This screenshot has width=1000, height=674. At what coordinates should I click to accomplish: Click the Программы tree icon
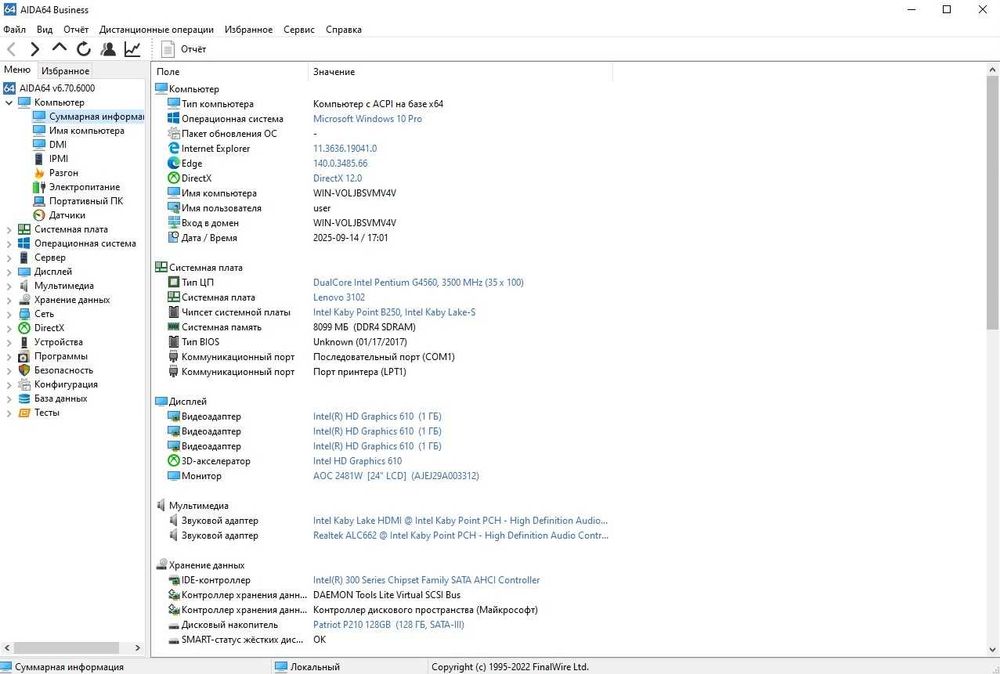(x=24, y=356)
